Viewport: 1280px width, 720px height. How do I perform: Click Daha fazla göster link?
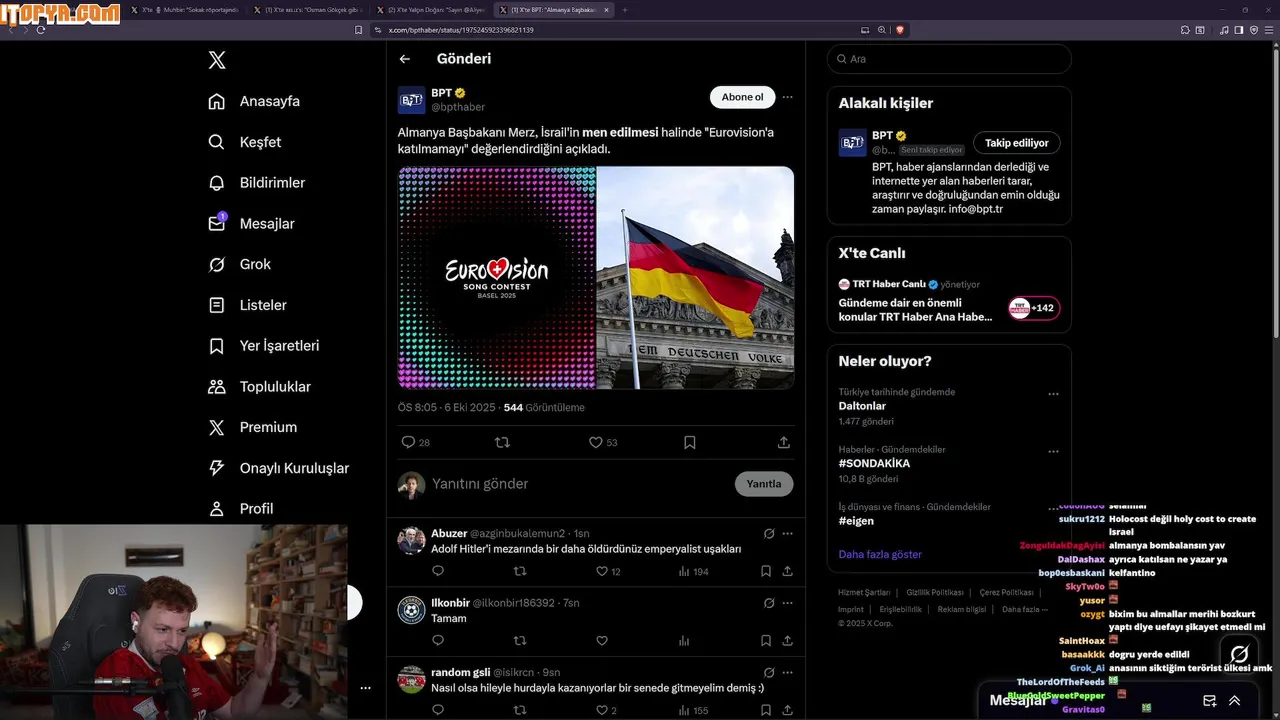tap(880, 554)
